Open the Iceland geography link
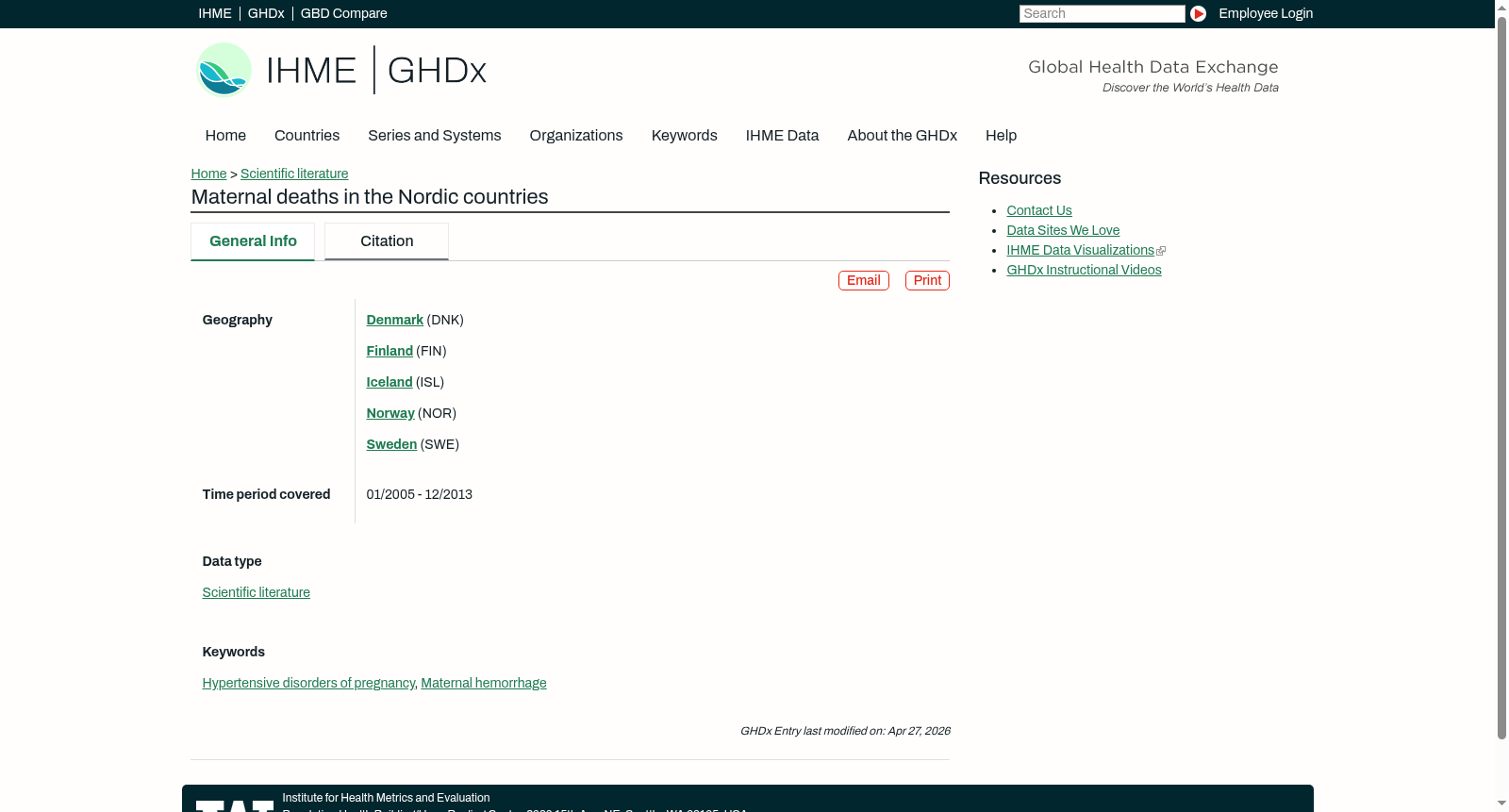This screenshot has width=1509, height=812. click(x=390, y=382)
